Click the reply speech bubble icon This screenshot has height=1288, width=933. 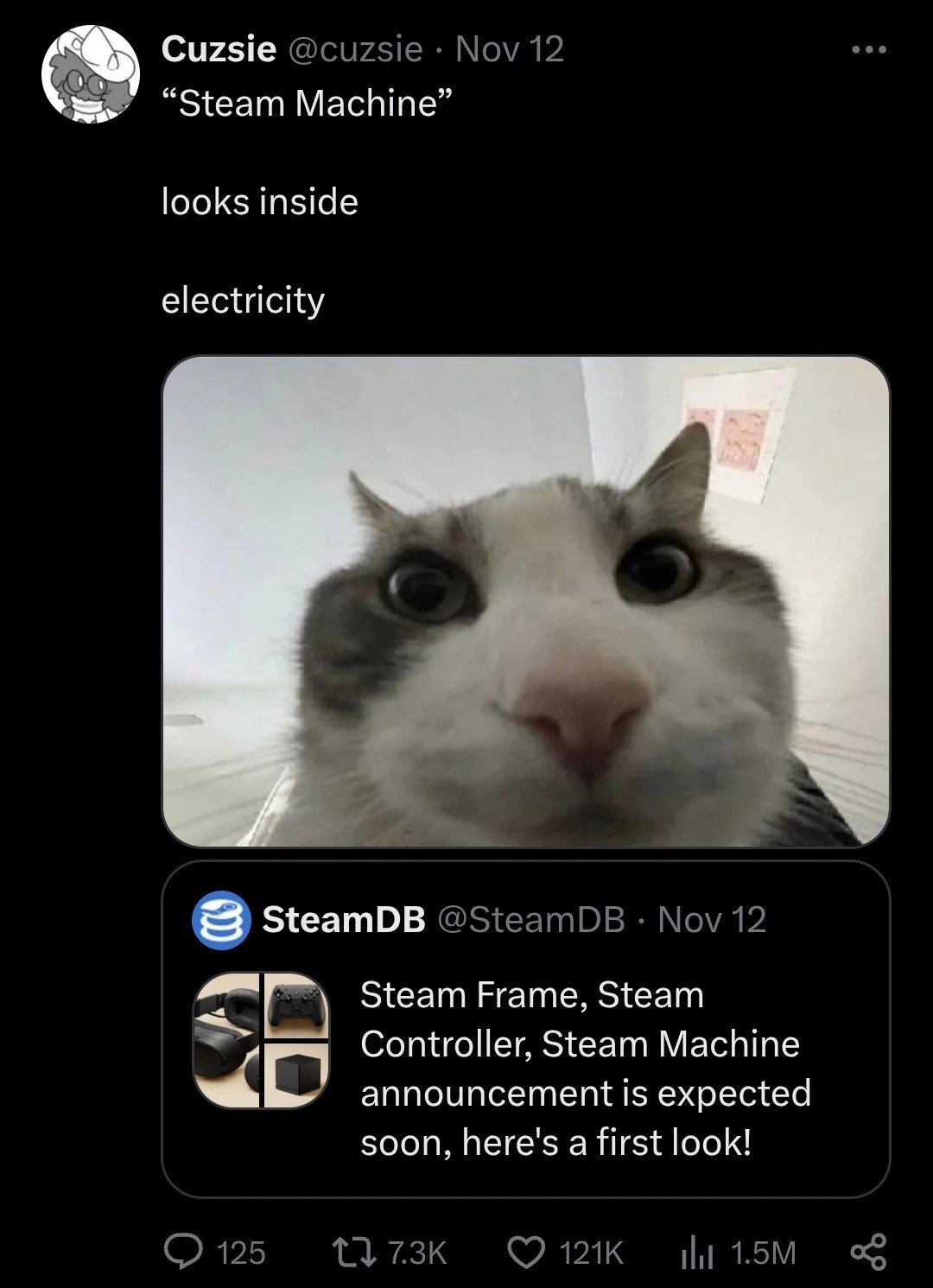tap(181, 1252)
